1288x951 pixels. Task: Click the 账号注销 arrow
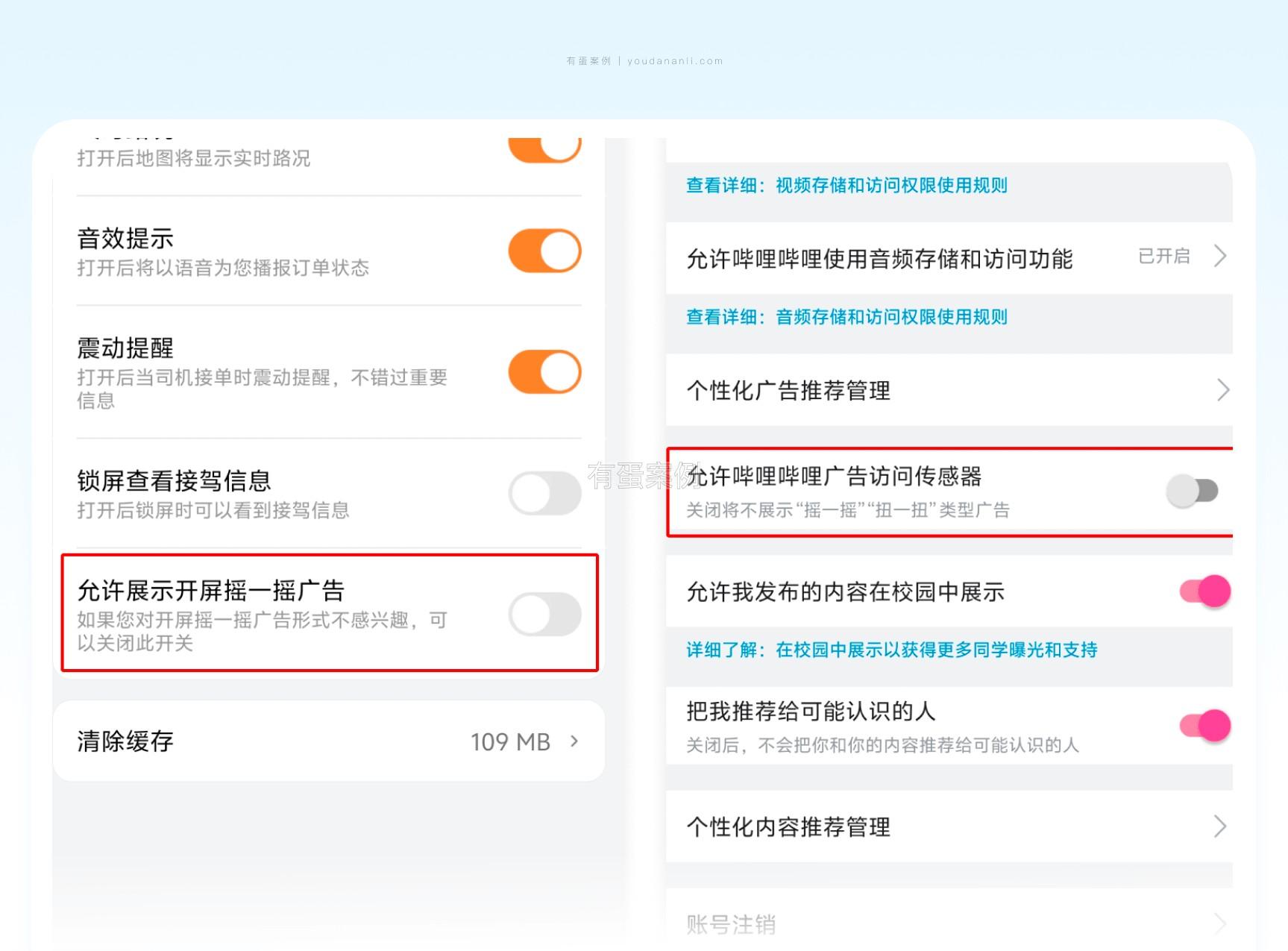pos(1220,923)
